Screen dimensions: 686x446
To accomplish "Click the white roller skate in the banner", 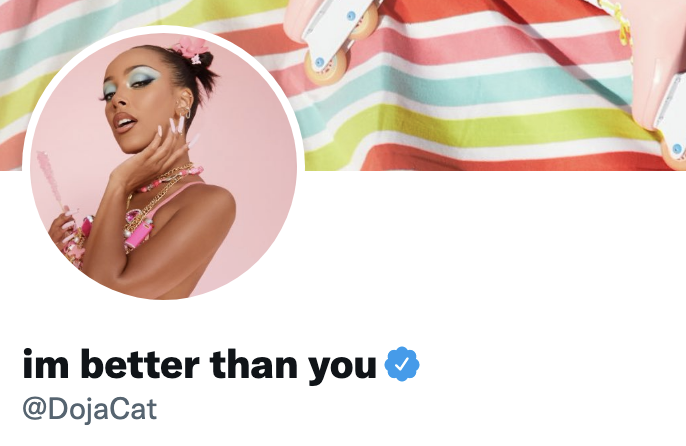I will [333, 40].
